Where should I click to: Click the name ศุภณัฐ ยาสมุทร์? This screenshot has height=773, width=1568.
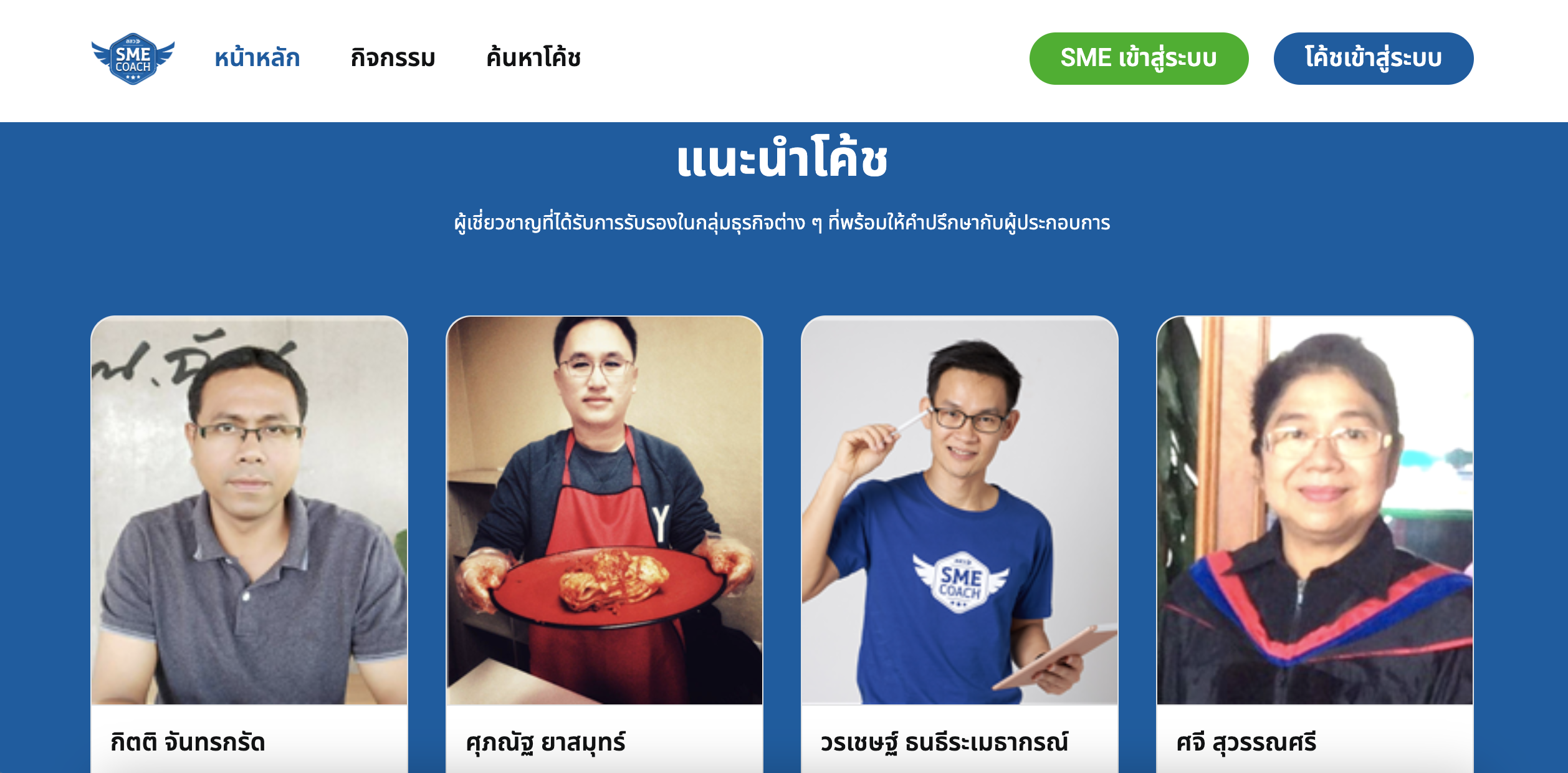pos(545,742)
